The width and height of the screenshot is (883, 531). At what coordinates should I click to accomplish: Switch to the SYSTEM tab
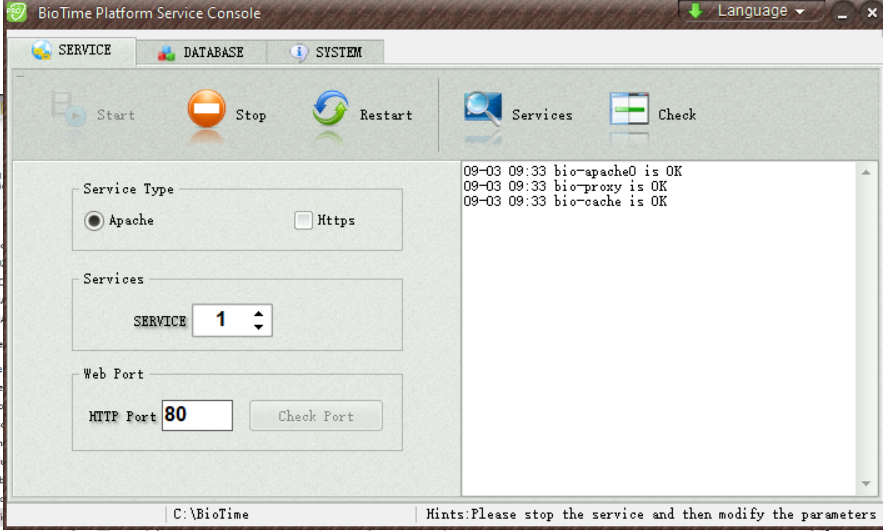(x=326, y=52)
